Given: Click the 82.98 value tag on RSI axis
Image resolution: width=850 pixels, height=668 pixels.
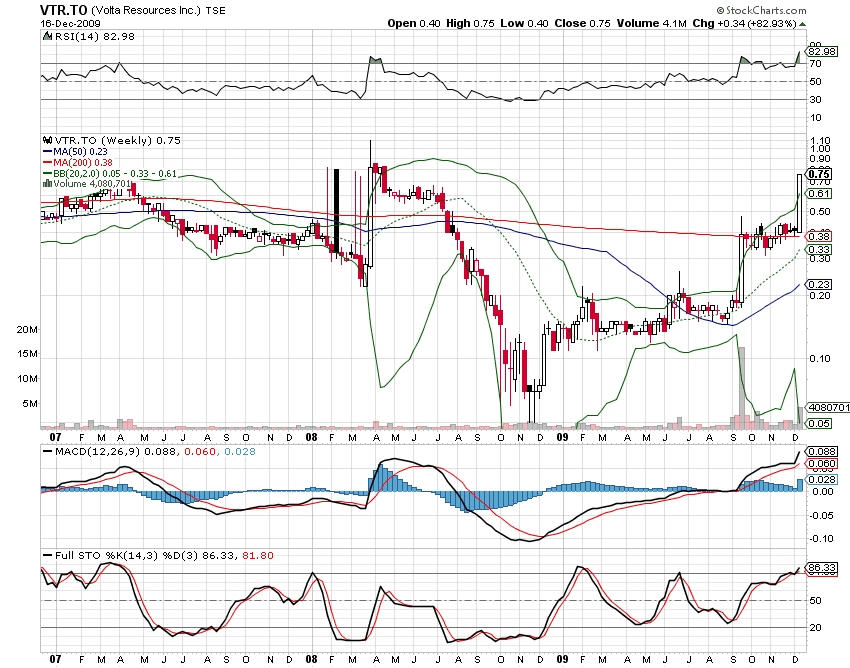Looking at the screenshot, I should (821, 52).
